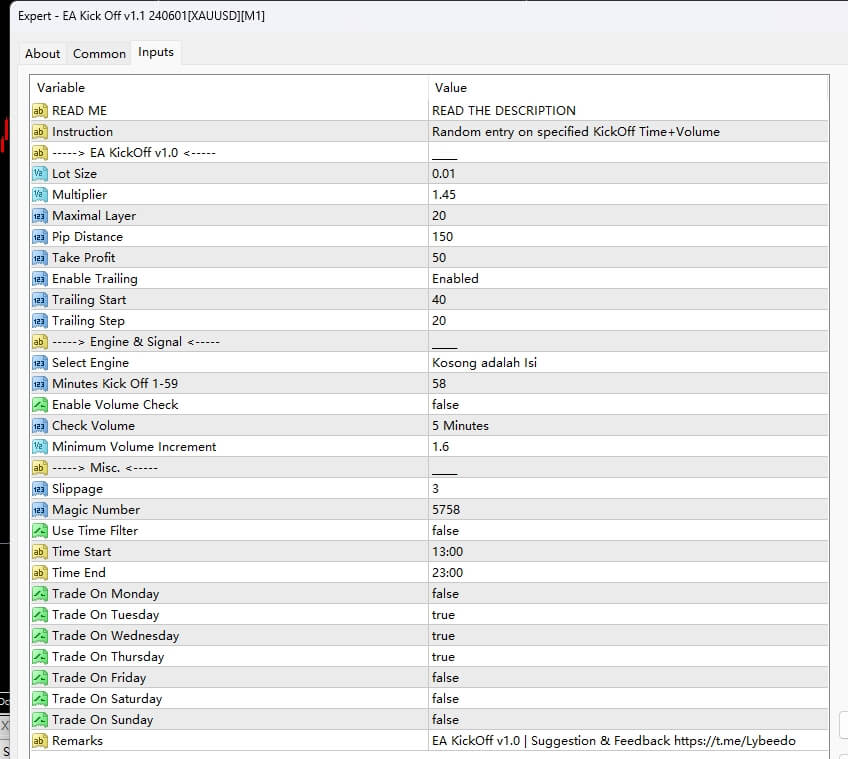
Task: Click the boolean icon next to Enable Volume Check
Action: 40,405
